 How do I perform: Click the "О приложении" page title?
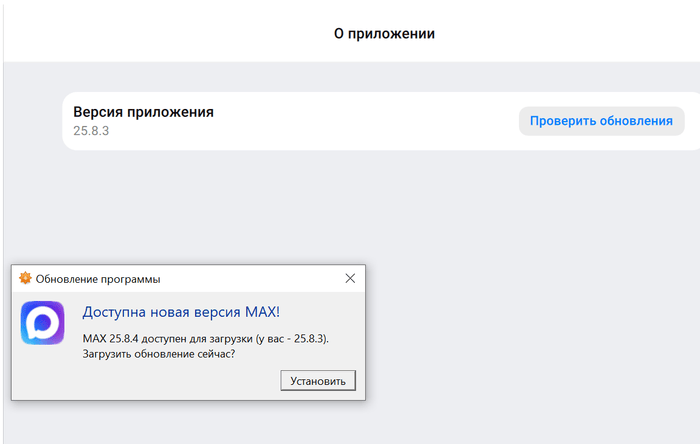click(384, 34)
